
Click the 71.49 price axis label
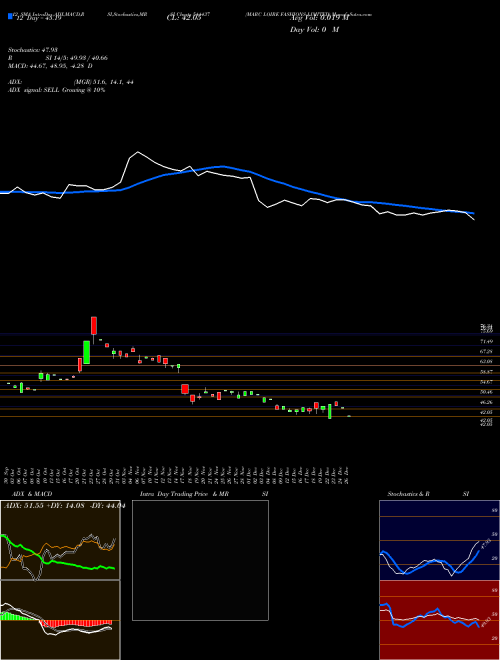coord(486,341)
